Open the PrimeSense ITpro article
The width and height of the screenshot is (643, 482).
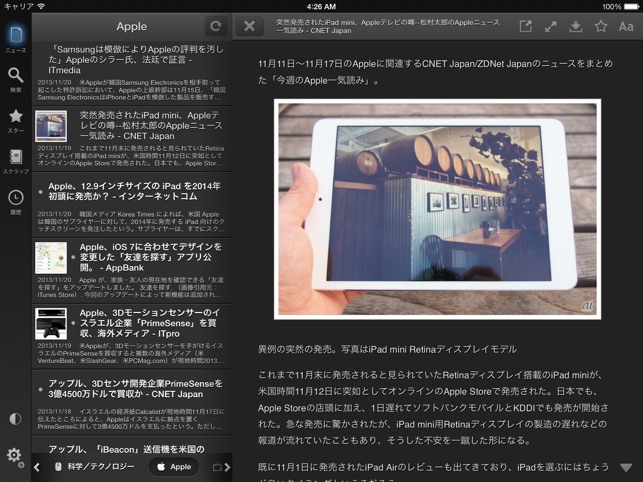point(132,337)
